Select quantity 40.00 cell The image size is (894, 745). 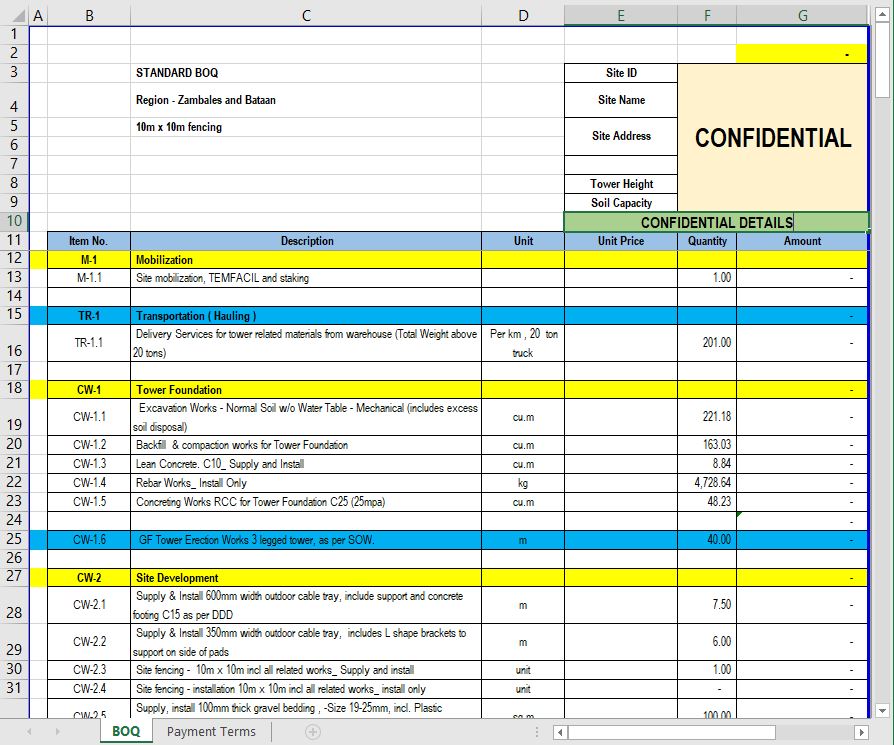click(x=707, y=540)
